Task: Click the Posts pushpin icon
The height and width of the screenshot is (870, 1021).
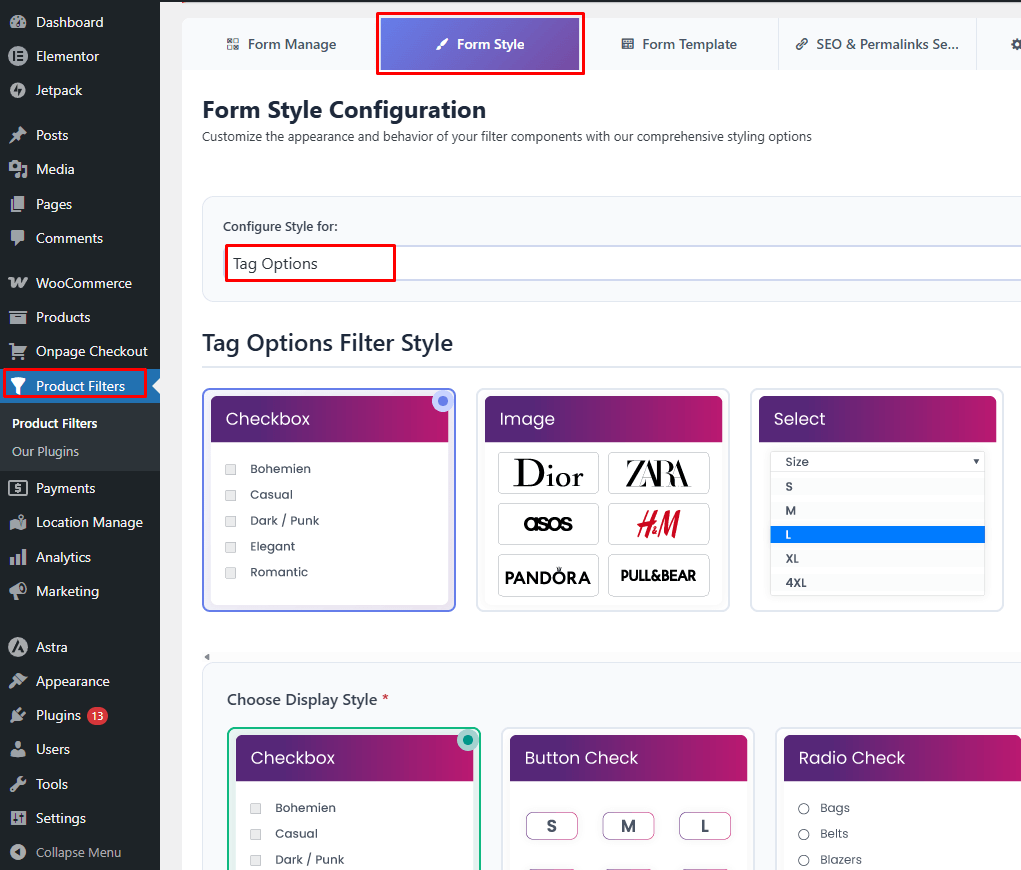Action: pos(18,135)
